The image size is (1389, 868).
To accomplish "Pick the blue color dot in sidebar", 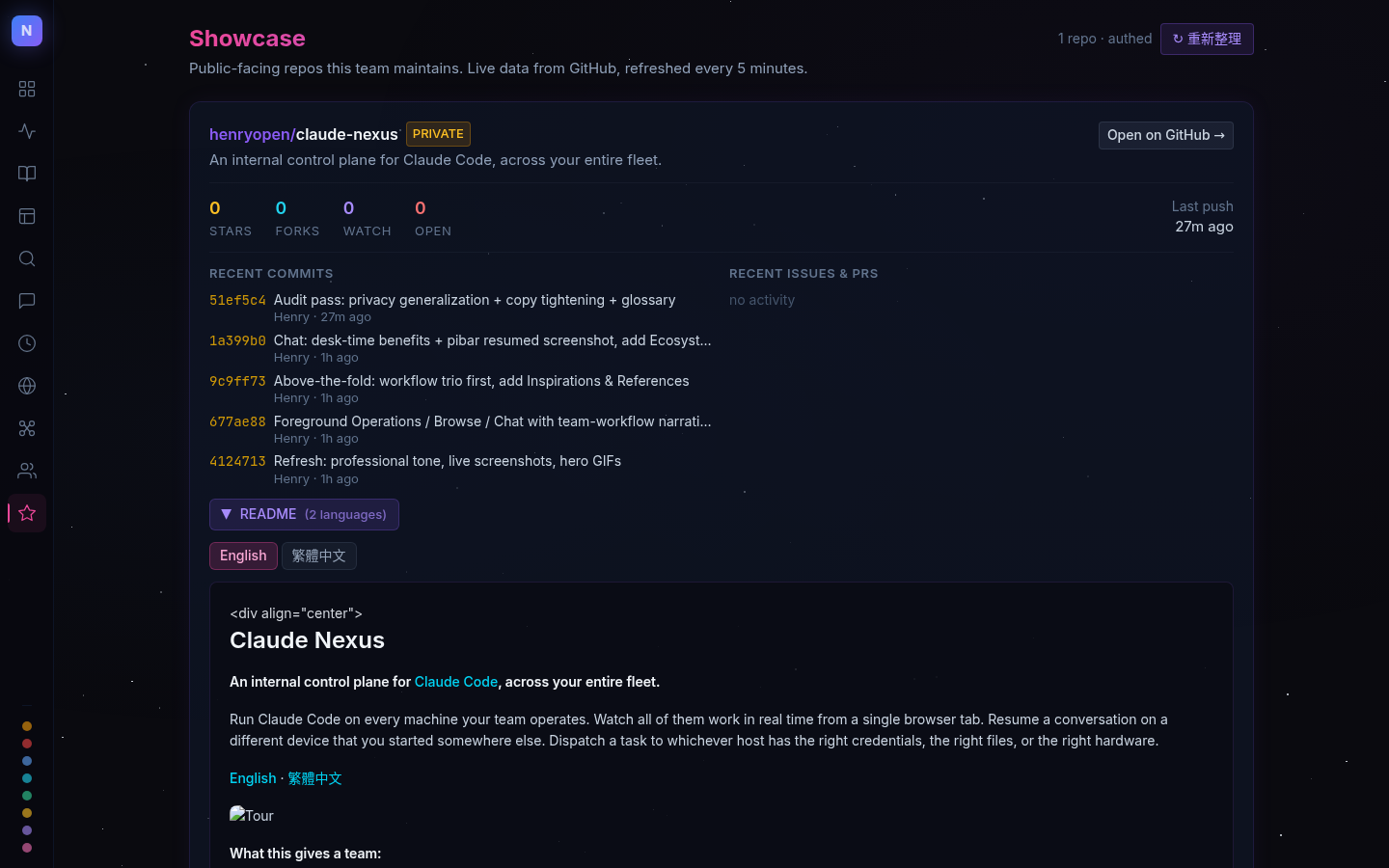I will click(x=27, y=761).
